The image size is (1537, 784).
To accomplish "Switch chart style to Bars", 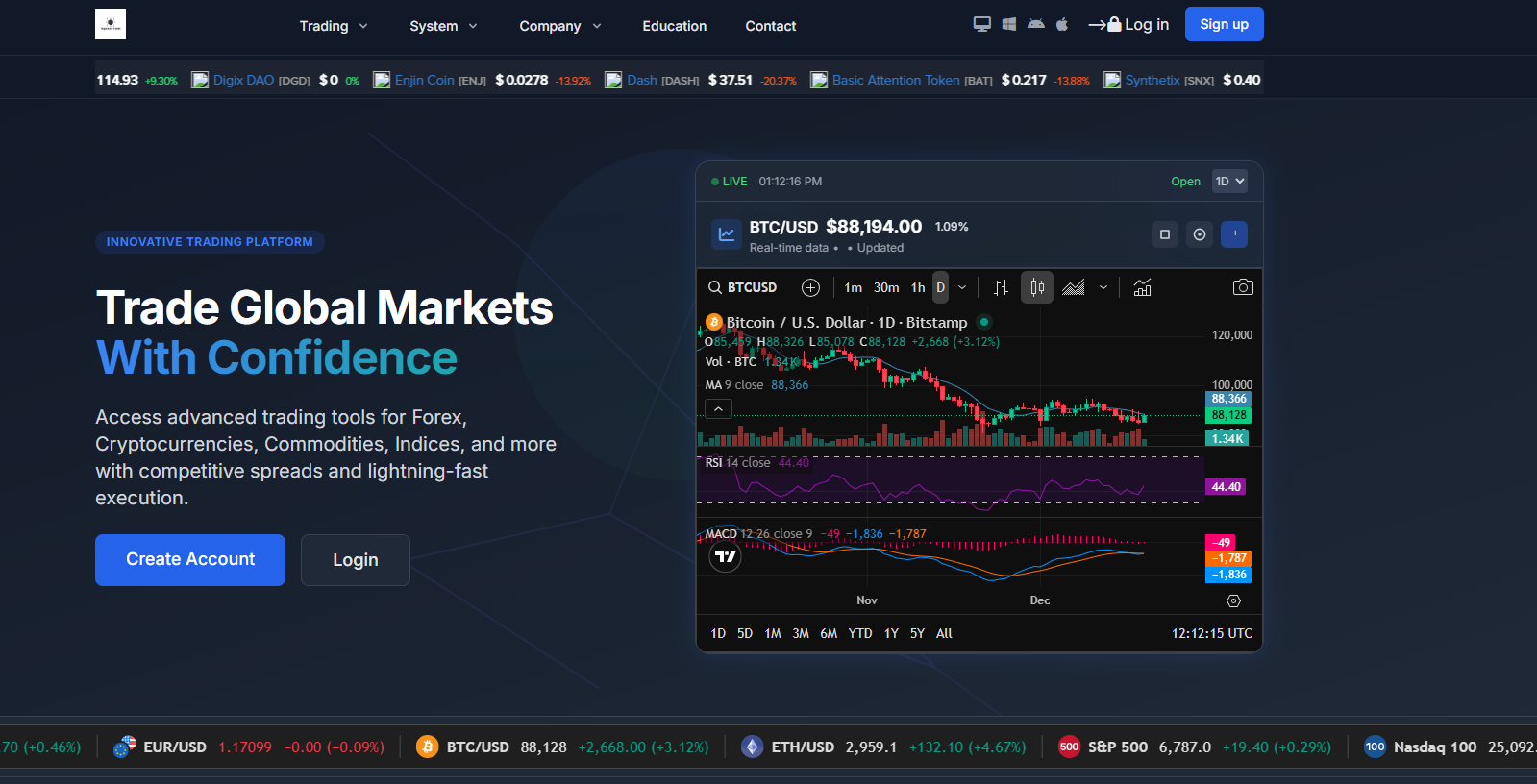I will tap(1001, 287).
